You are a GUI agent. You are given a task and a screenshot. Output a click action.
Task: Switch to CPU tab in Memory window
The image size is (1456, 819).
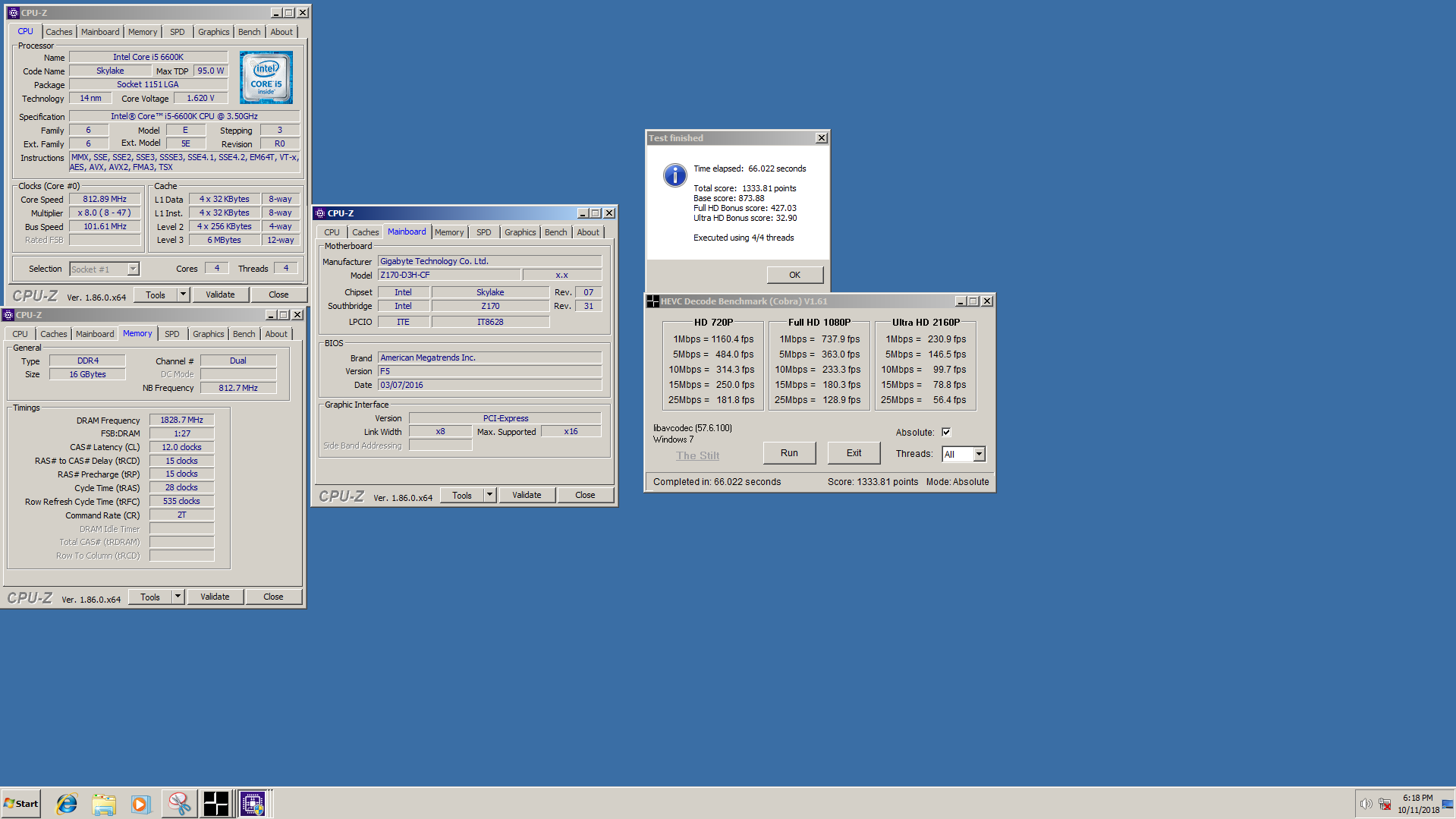20,334
